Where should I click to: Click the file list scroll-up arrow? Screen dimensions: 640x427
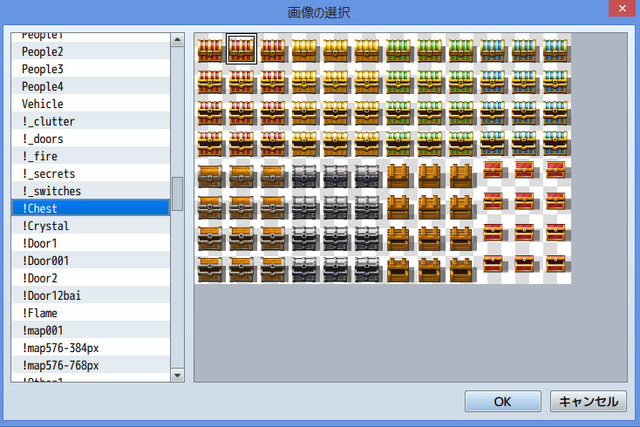point(177,40)
